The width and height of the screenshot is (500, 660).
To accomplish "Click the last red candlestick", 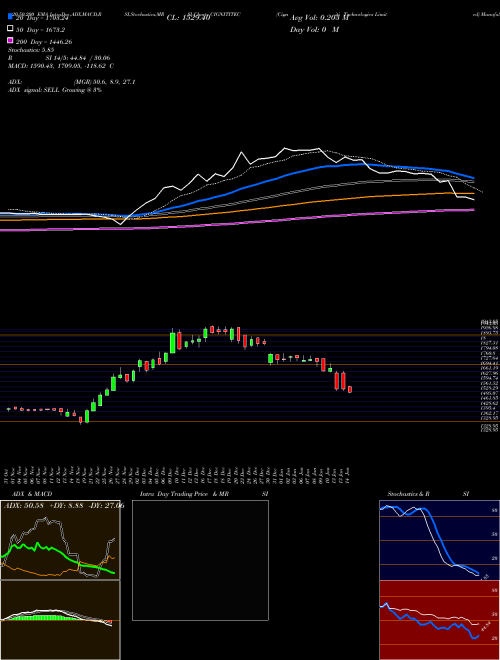I will pos(350,389).
